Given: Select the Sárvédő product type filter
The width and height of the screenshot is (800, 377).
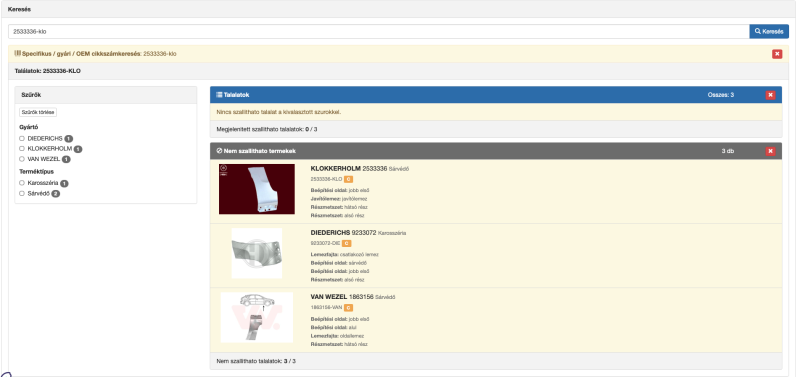Looking at the screenshot, I should (x=22, y=193).
